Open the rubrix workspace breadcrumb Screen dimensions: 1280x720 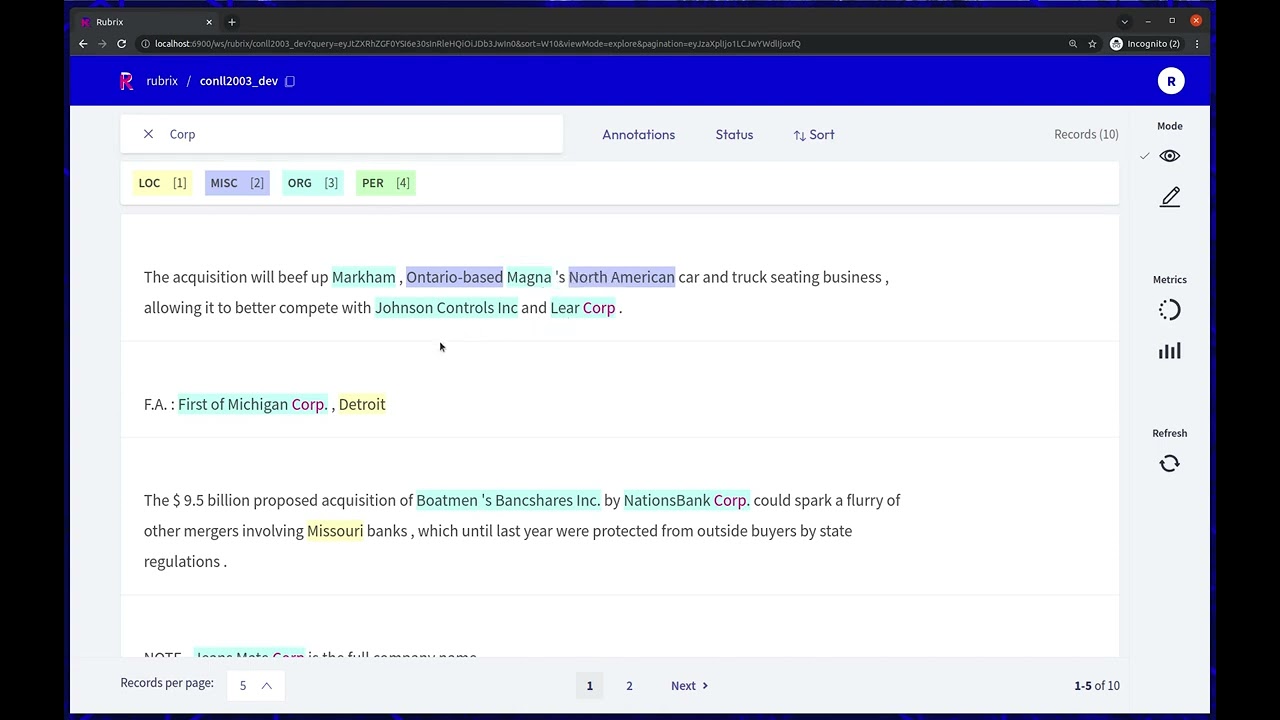click(162, 81)
